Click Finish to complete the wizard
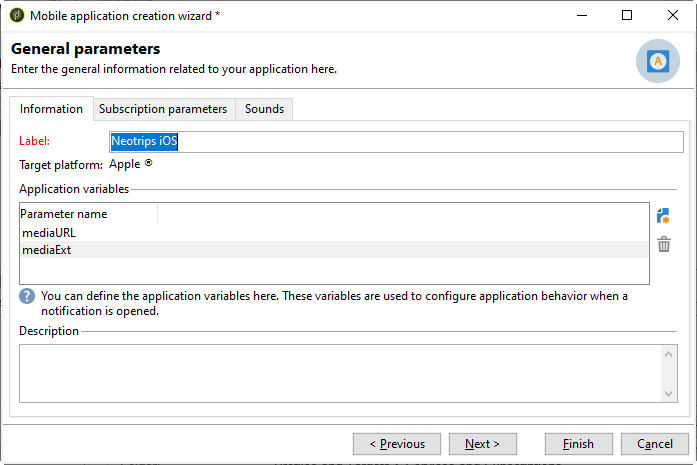Image resolution: width=697 pixels, height=465 pixels. tap(578, 444)
